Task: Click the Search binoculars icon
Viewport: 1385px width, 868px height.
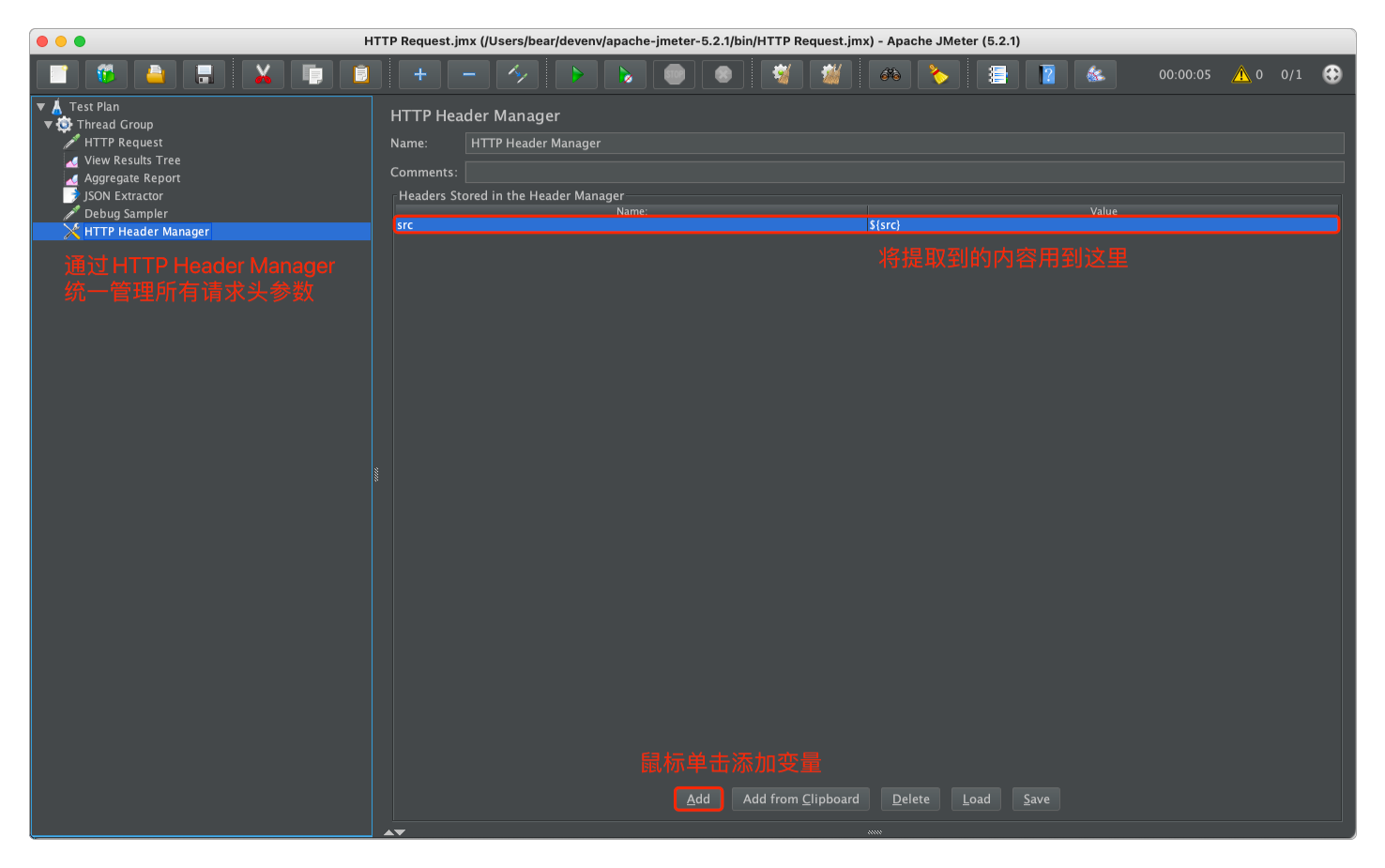Action: 890,74
